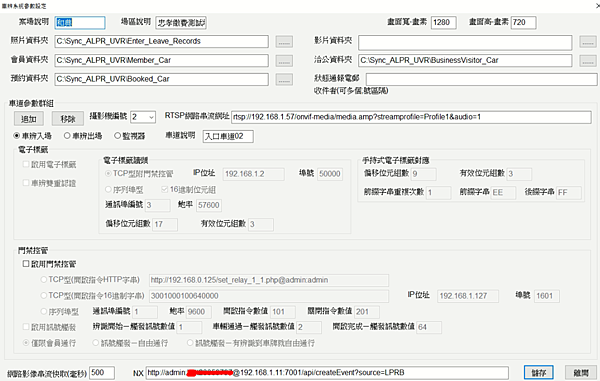This screenshot has width=600, height=381.
Task: Edit the 畫面高-畫素 field showing 720
Action: coord(523,23)
